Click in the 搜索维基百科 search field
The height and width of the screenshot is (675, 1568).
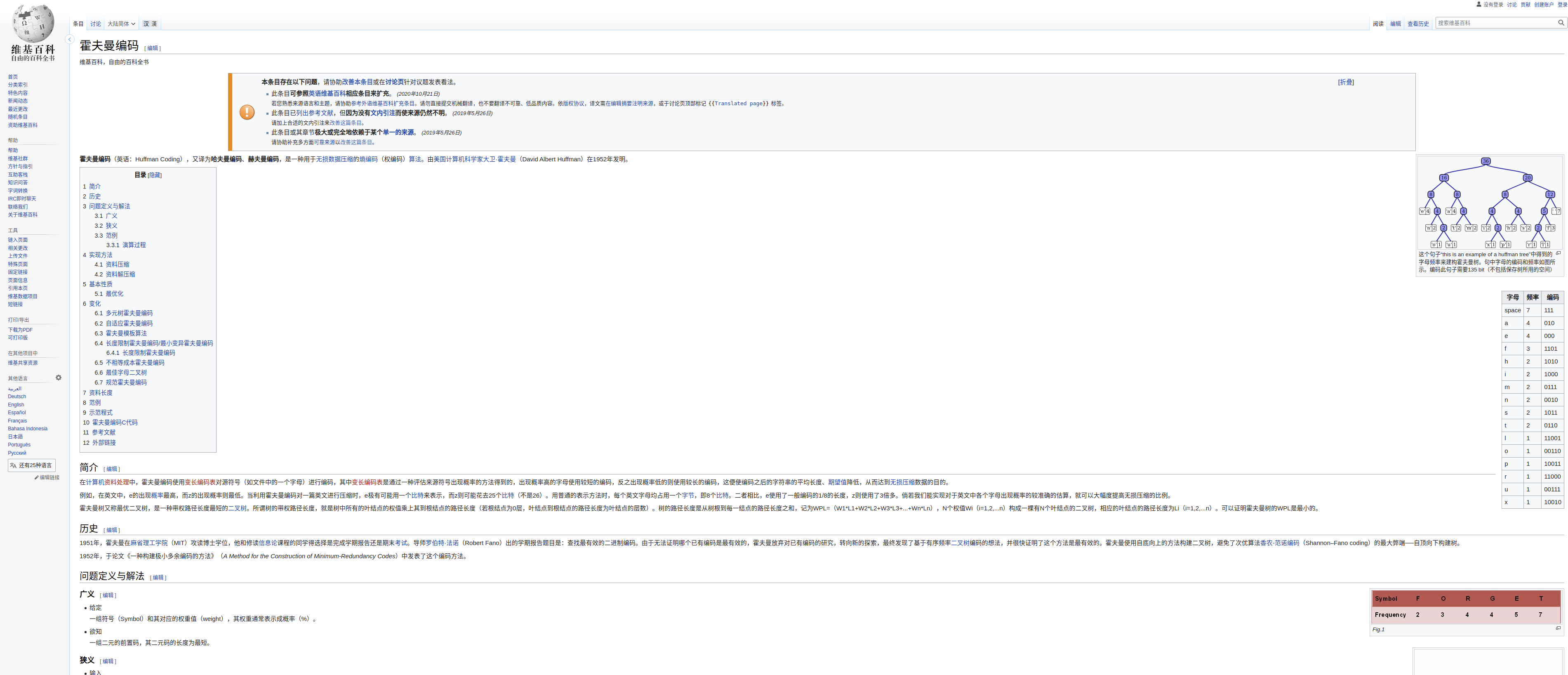point(1494,23)
